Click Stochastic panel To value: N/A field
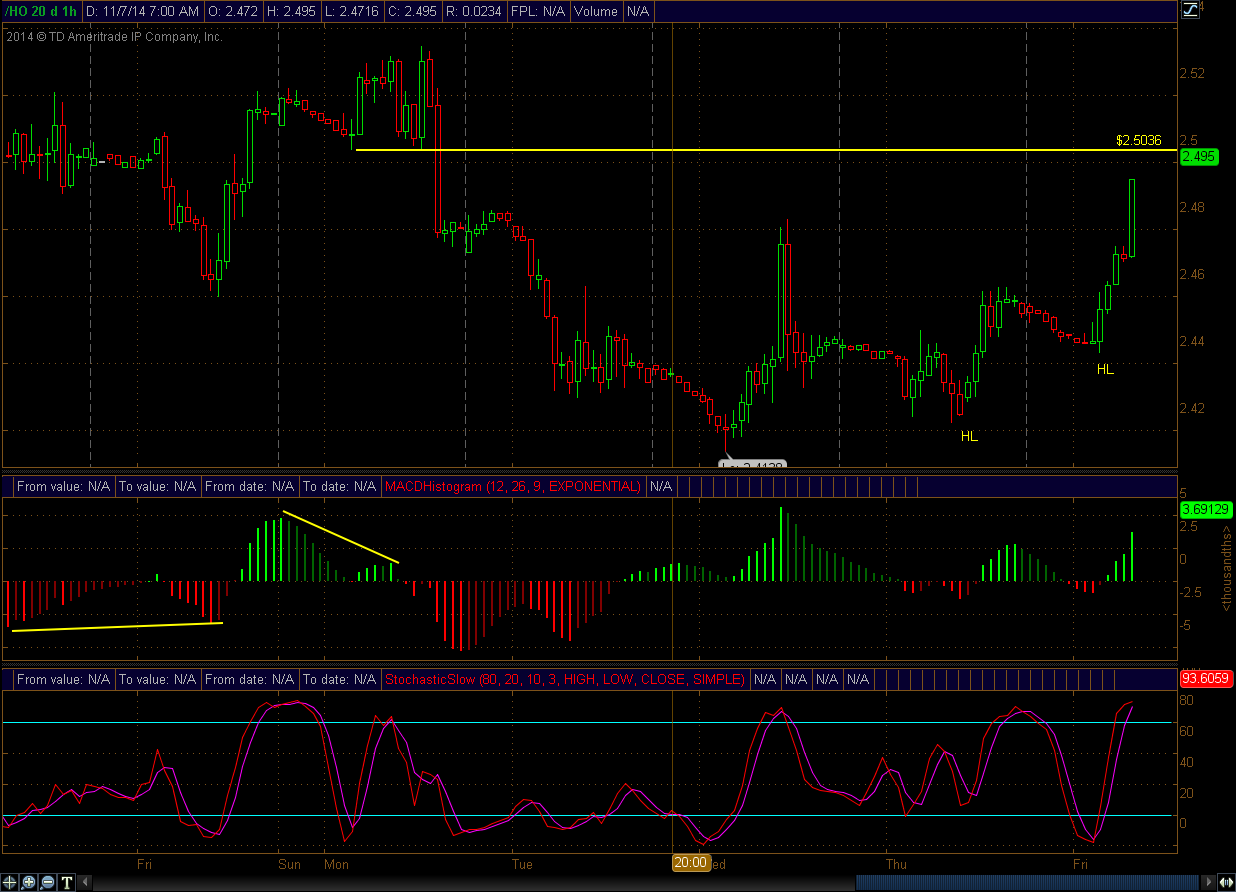 pyautogui.click(x=157, y=680)
